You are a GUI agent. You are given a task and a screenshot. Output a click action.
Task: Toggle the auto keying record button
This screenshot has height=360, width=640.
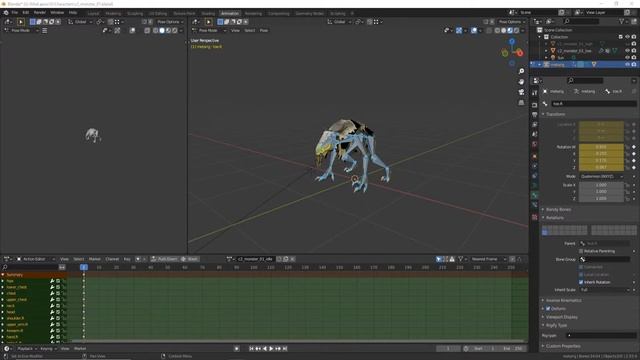[237, 349]
